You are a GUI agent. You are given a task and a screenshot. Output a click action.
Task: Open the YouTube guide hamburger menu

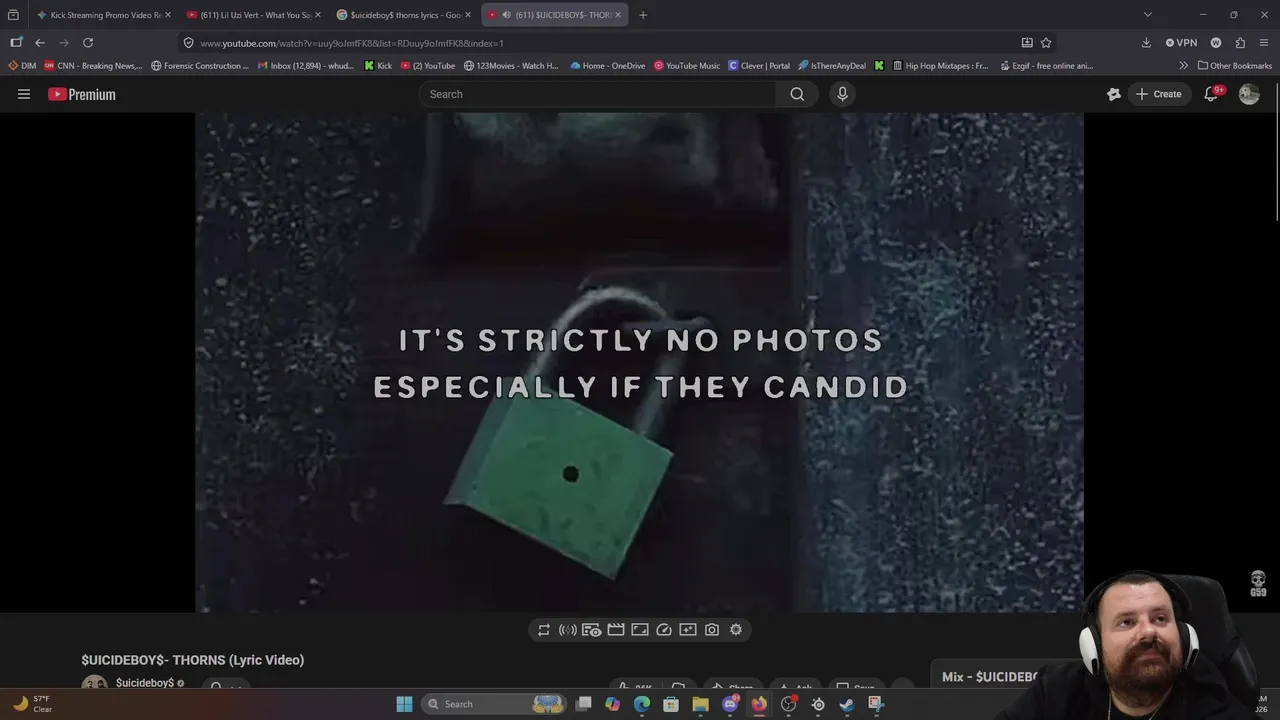point(24,94)
